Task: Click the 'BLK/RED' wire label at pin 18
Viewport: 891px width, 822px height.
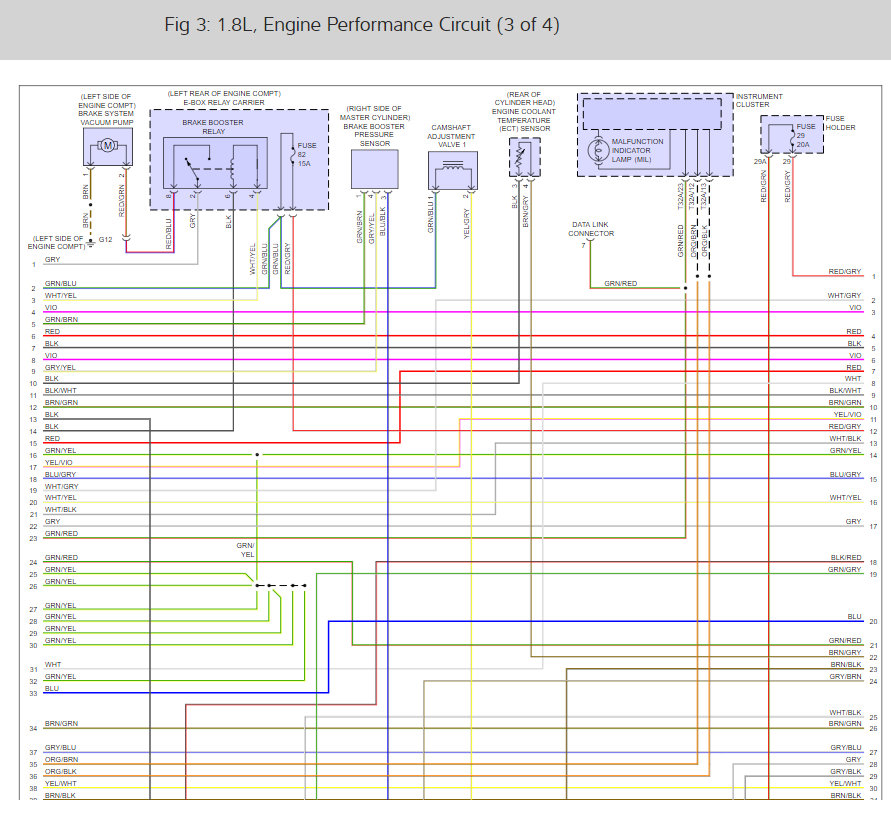Action: click(846, 557)
